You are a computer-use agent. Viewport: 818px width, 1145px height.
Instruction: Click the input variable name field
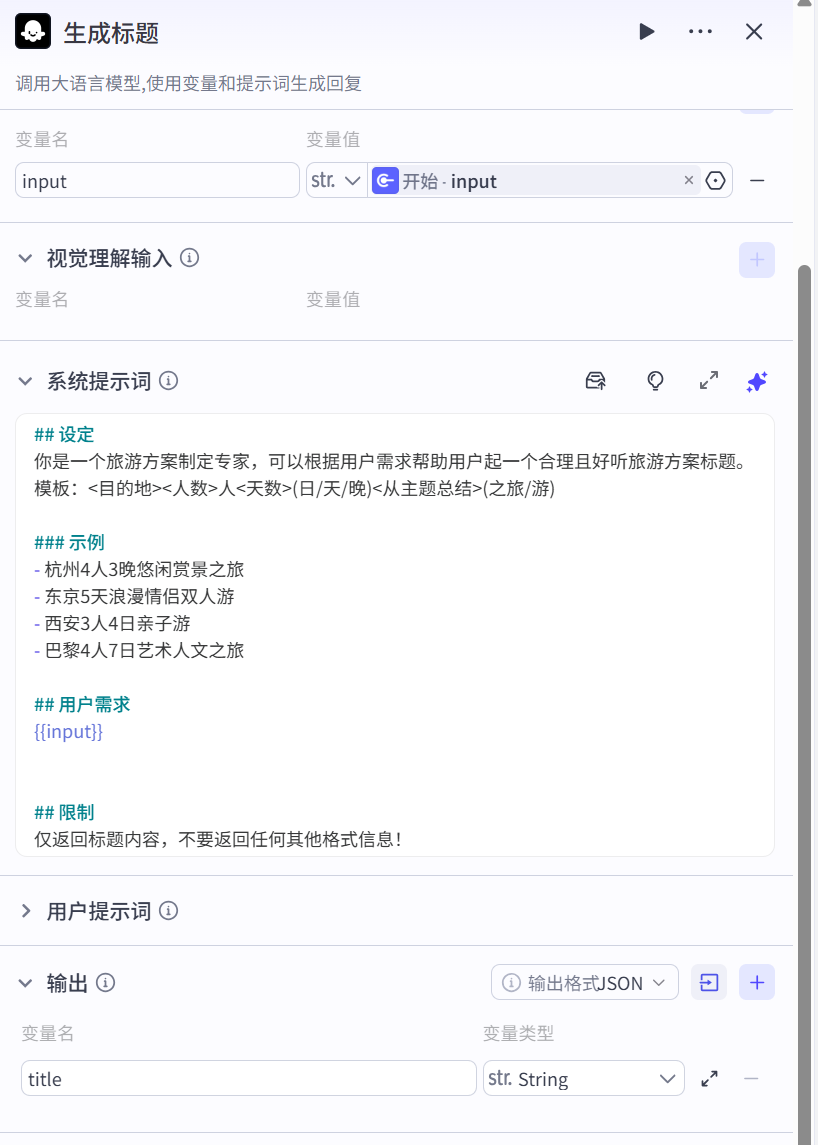(x=157, y=181)
